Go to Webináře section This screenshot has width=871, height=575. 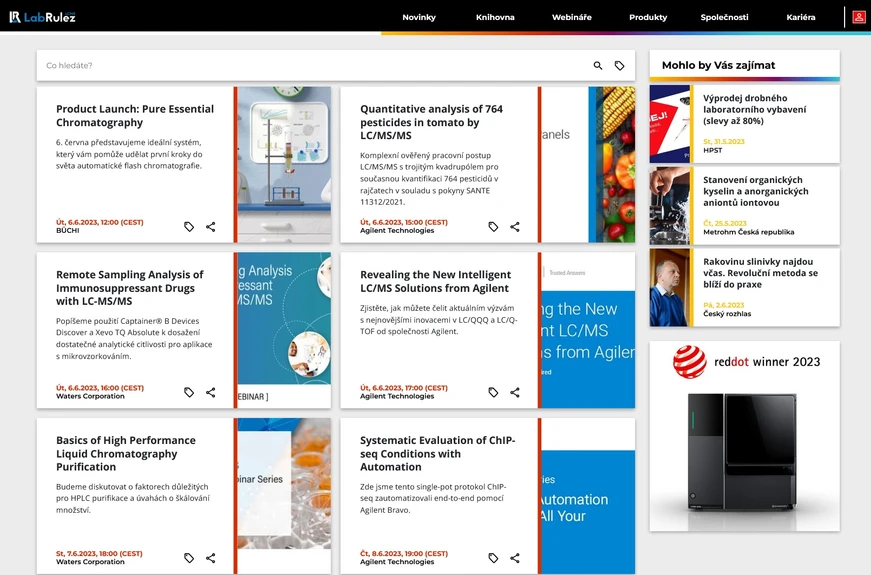pyautogui.click(x=572, y=17)
